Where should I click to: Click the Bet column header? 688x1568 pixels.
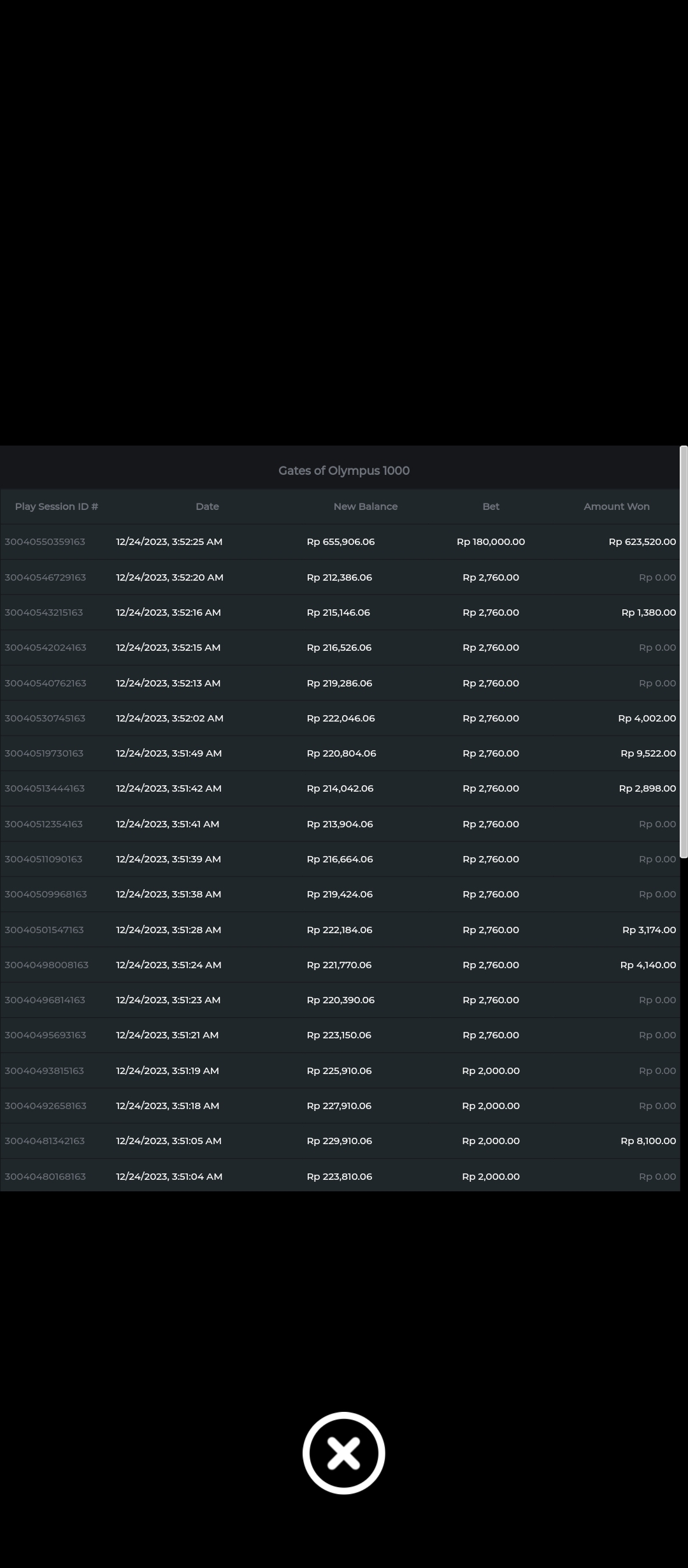491,507
